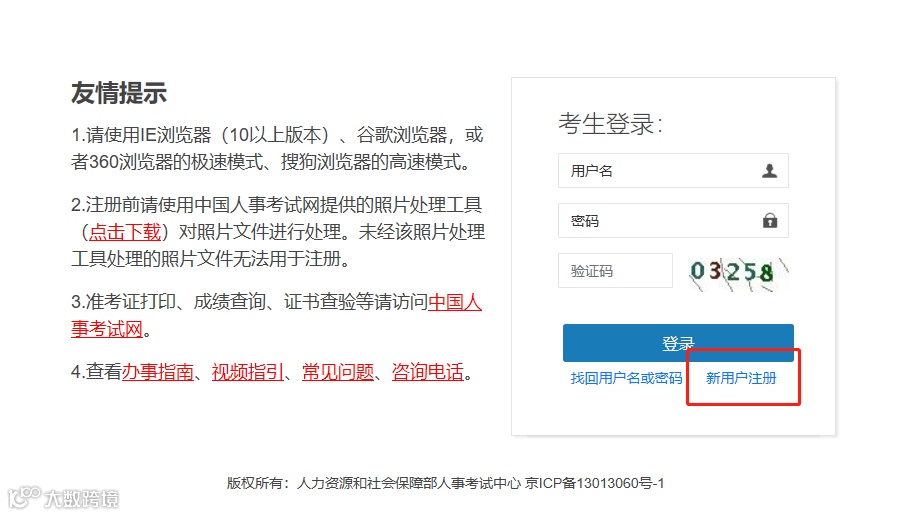Focus the 用户名 input field
The image size is (910, 516).
coord(673,171)
